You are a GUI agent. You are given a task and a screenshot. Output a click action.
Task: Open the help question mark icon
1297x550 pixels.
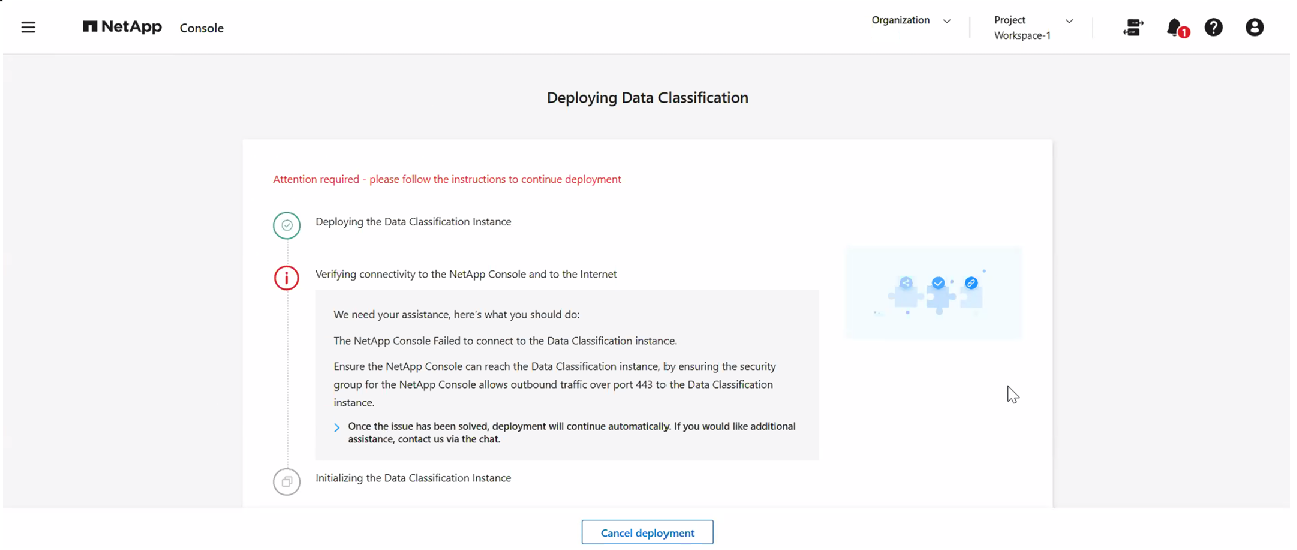click(1213, 27)
